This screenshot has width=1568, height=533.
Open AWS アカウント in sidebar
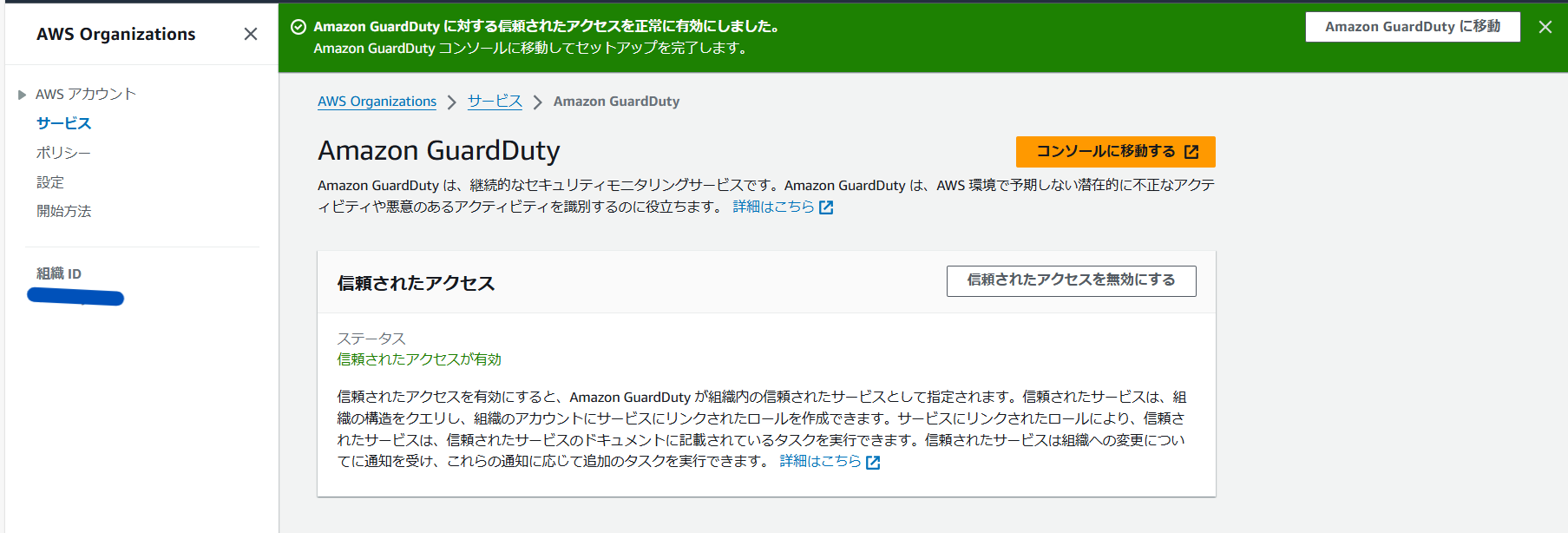(x=86, y=94)
